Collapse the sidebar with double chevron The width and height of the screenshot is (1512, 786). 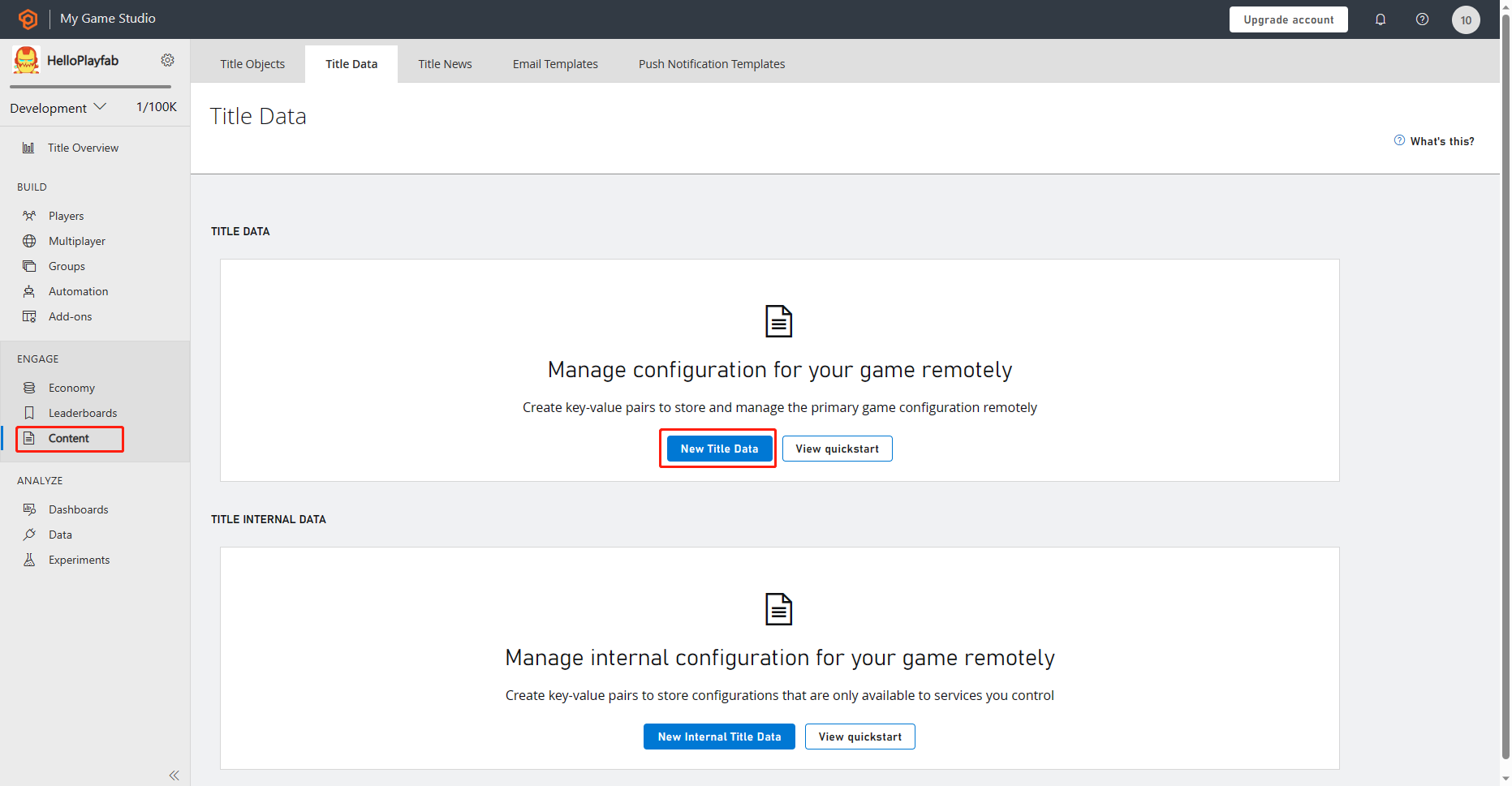coord(174,775)
